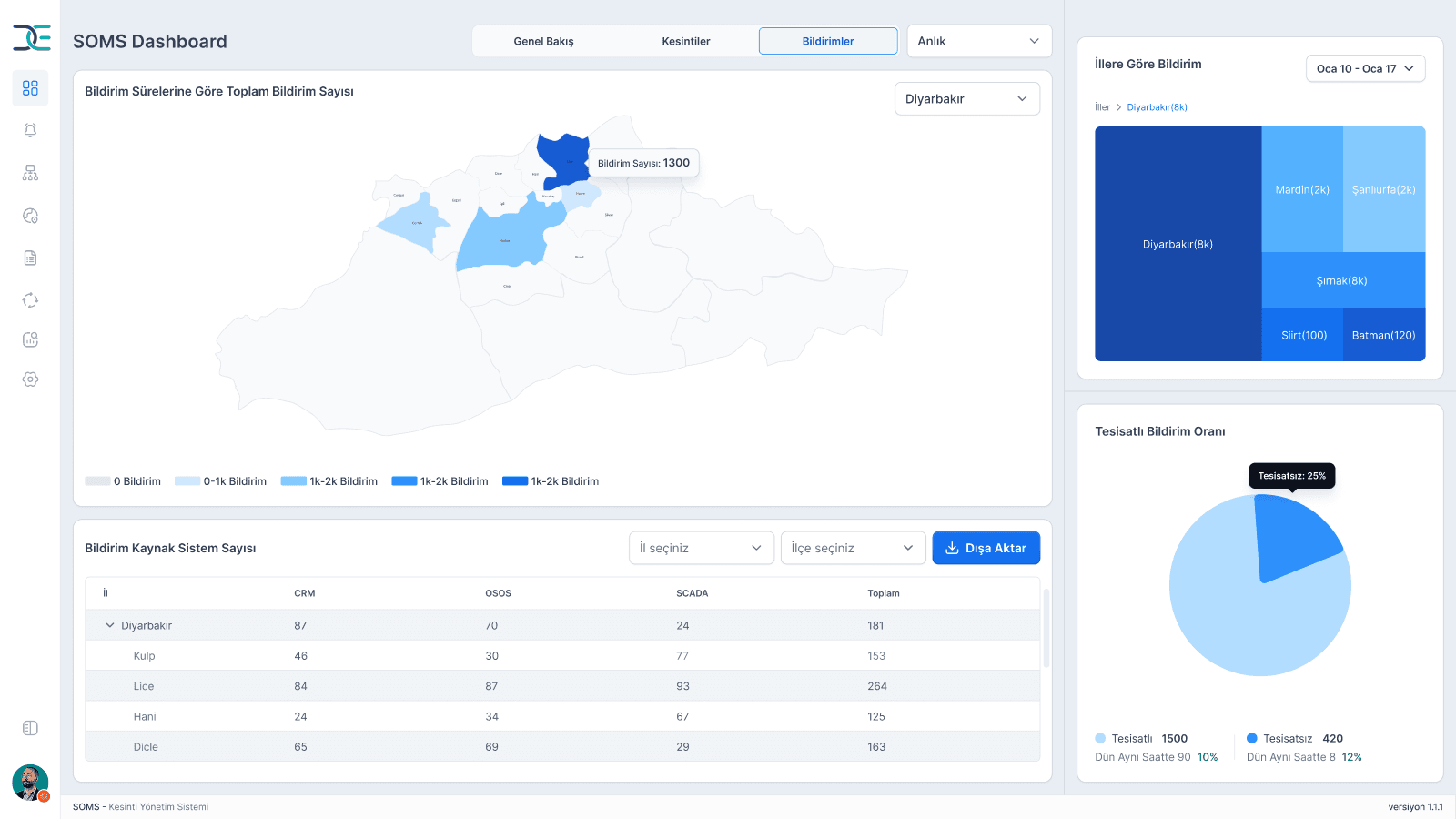
Task: Click the CRM column header
Action: (305, 593)
